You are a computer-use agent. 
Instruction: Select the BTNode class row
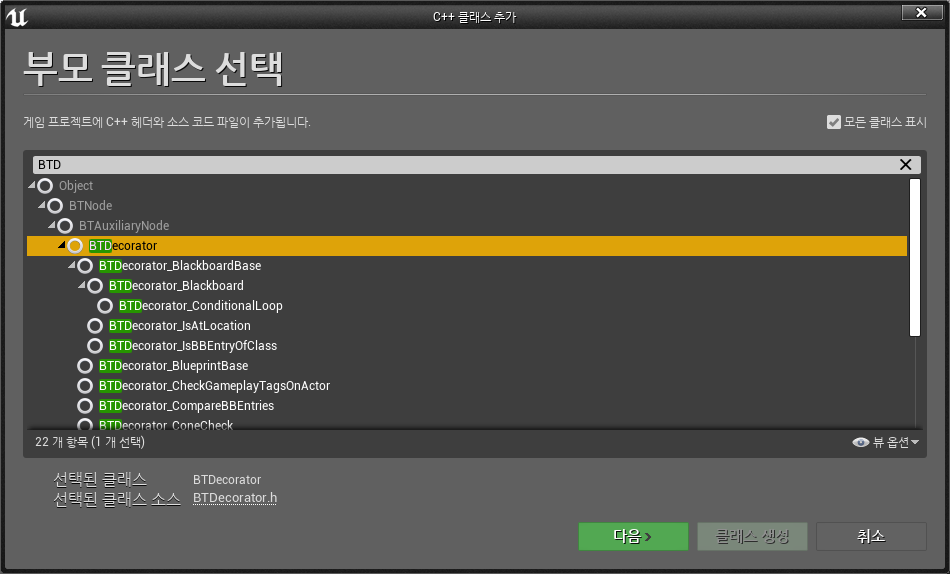(467, 205)
